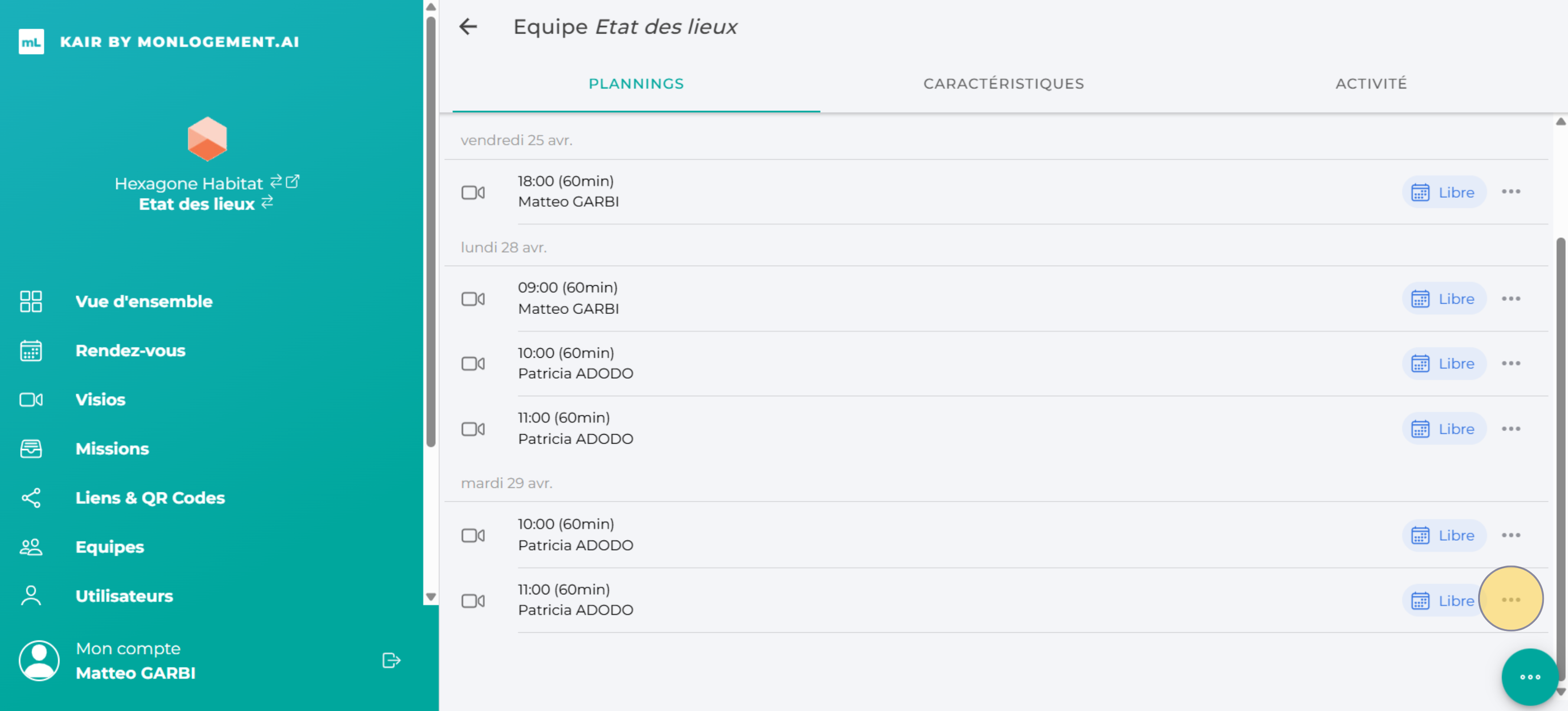Click the Matteo GARBI account avatar
The image size is (1568, 711).
(39, 660)
